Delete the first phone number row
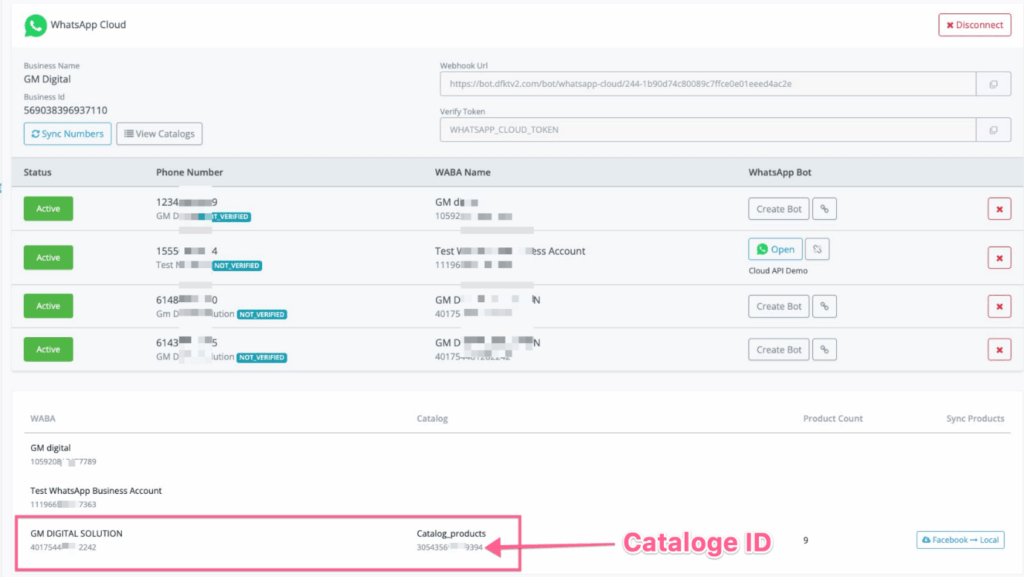The image size is (1024, 577). [x=999, y=208]
